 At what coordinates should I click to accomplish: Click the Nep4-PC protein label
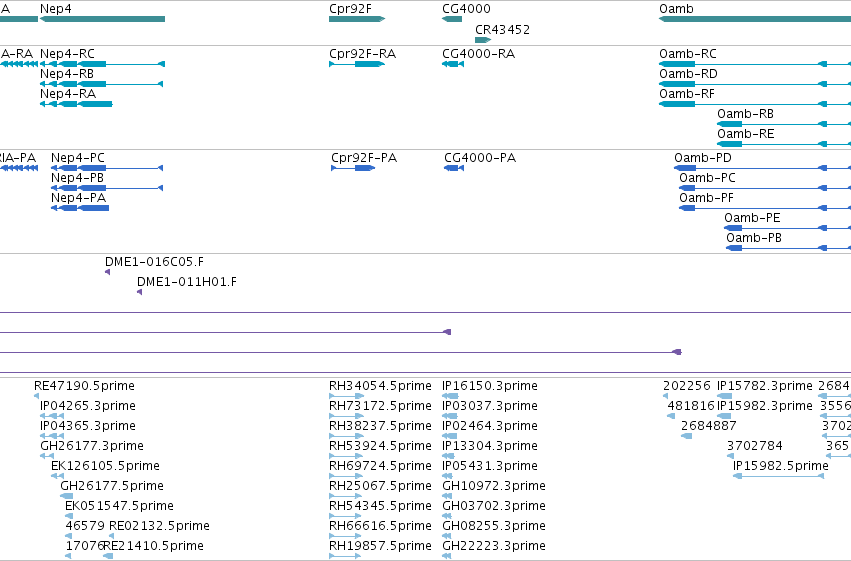pos(78,158)
